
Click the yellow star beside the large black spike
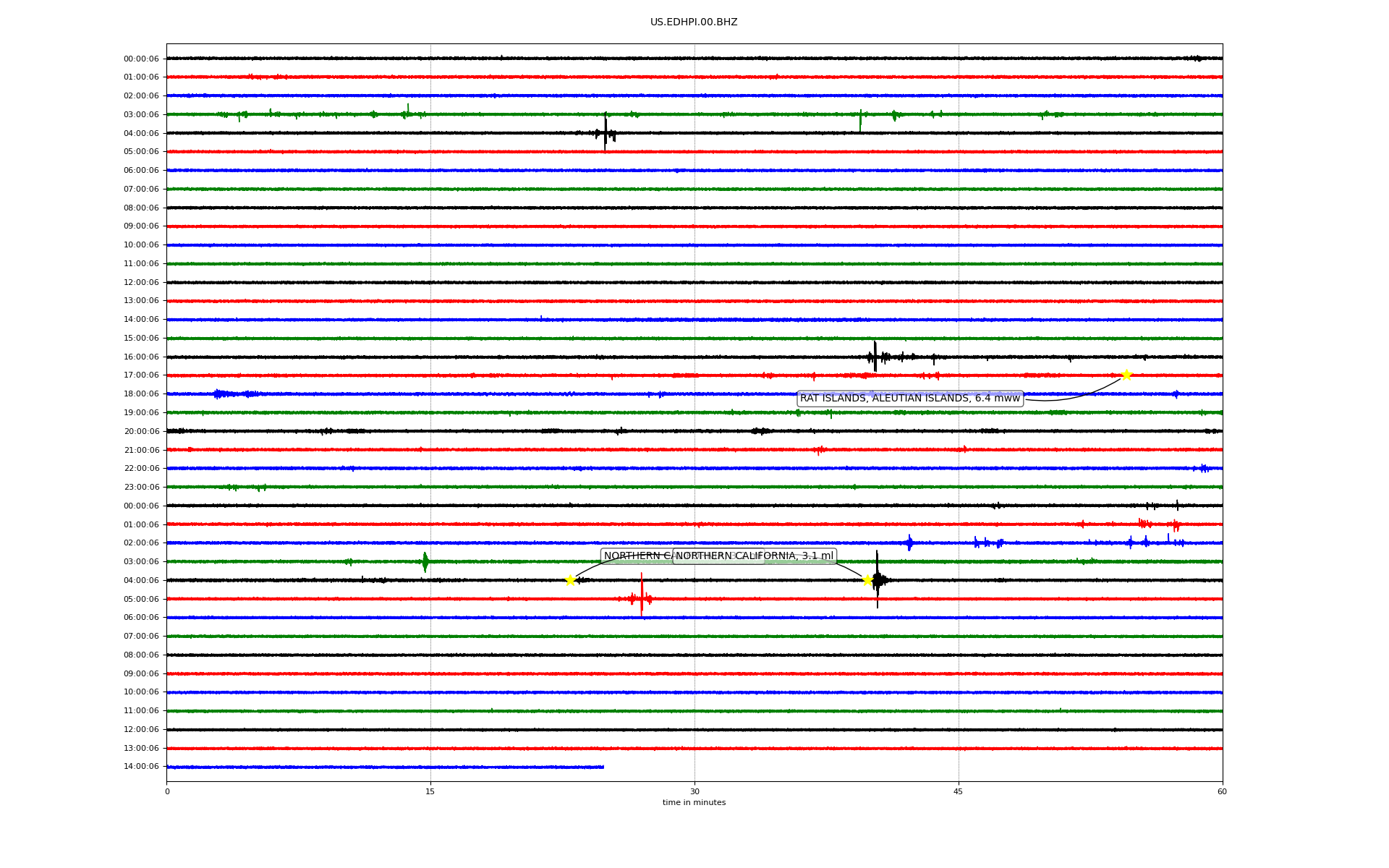pos(867,580)
